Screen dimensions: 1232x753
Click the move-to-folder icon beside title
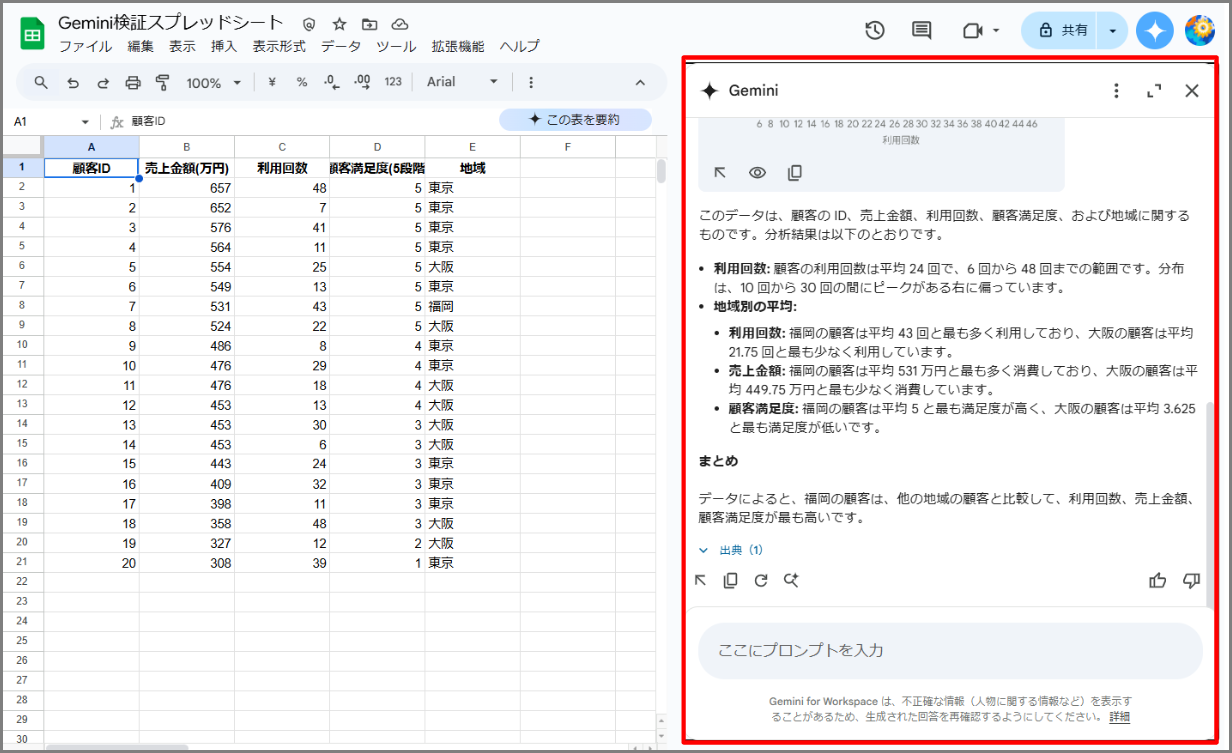[x=370, y=24]
